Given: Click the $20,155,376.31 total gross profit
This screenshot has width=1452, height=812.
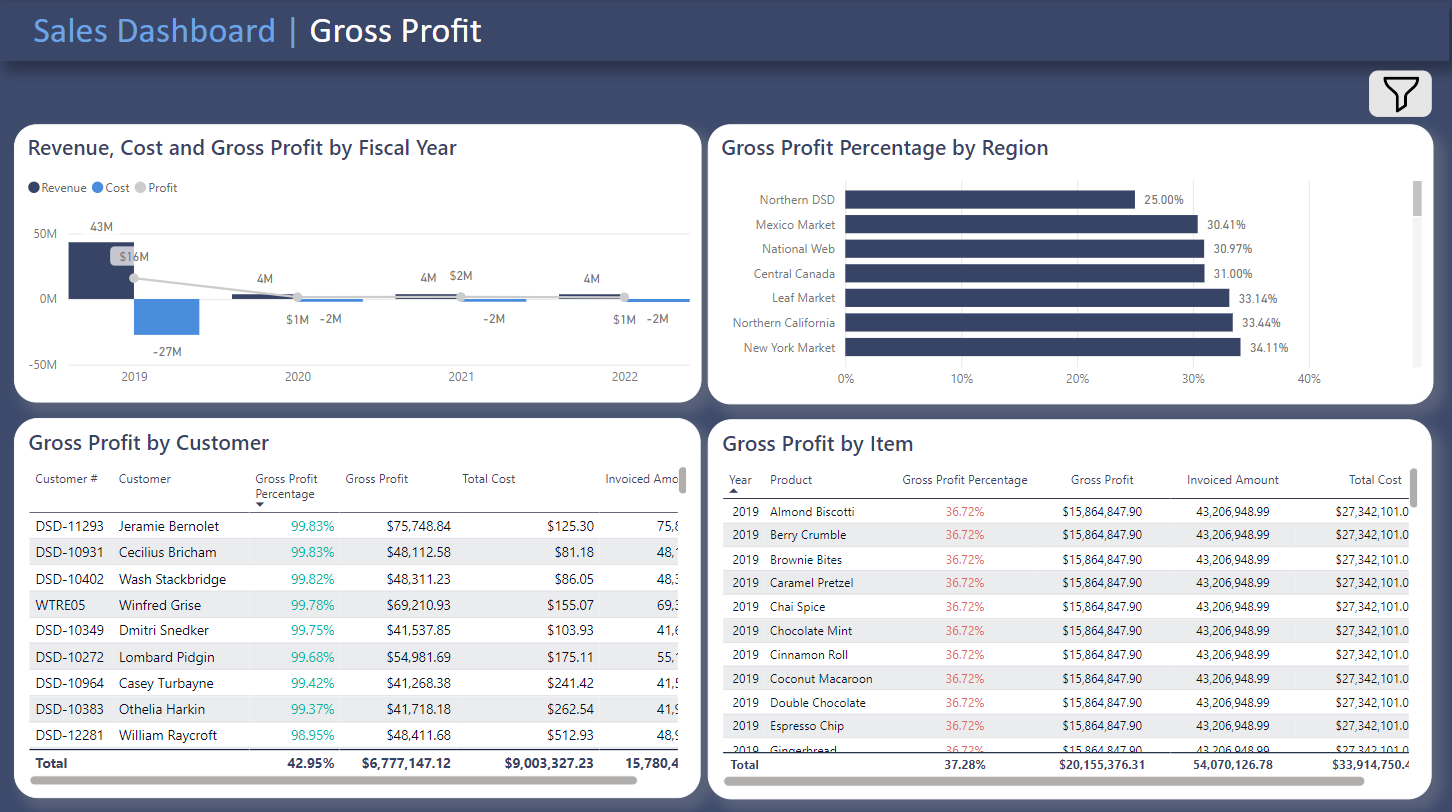Looking at the screenshot, I should [1101, 764].
